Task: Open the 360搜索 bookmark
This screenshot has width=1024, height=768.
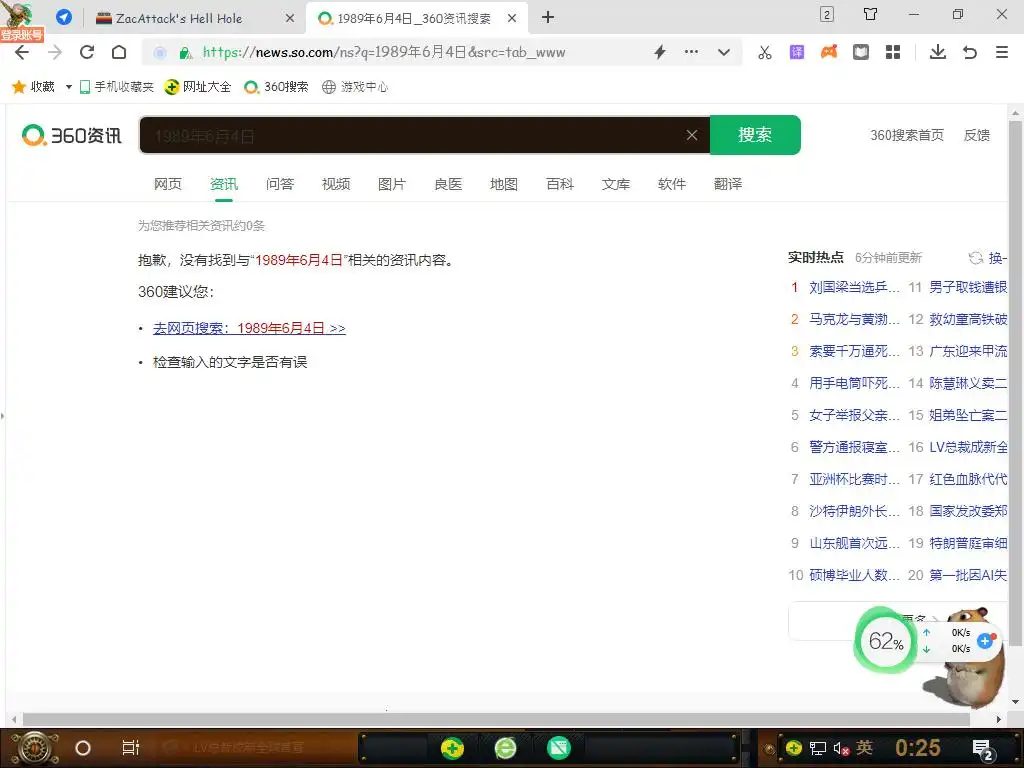Action: (276, 87)
